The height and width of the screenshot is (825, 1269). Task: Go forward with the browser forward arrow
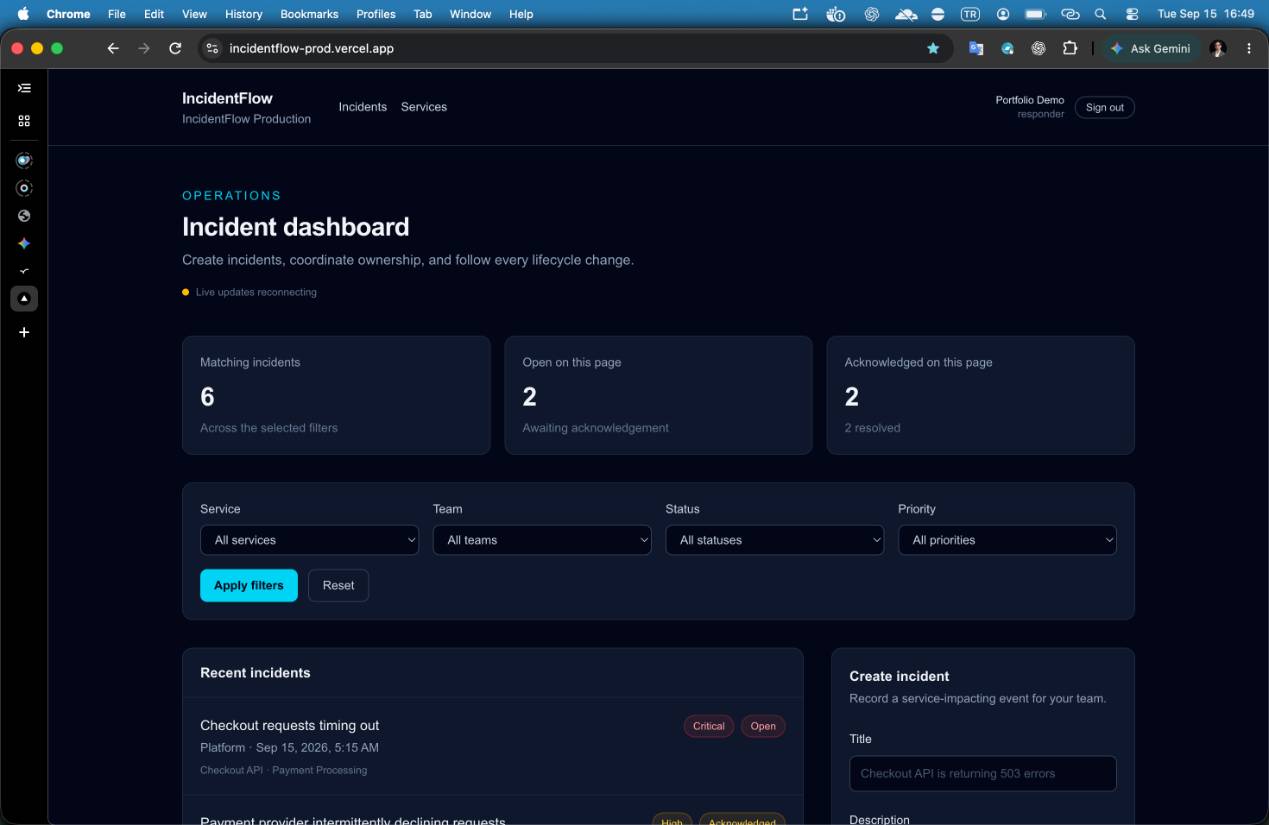pos(144,48)
